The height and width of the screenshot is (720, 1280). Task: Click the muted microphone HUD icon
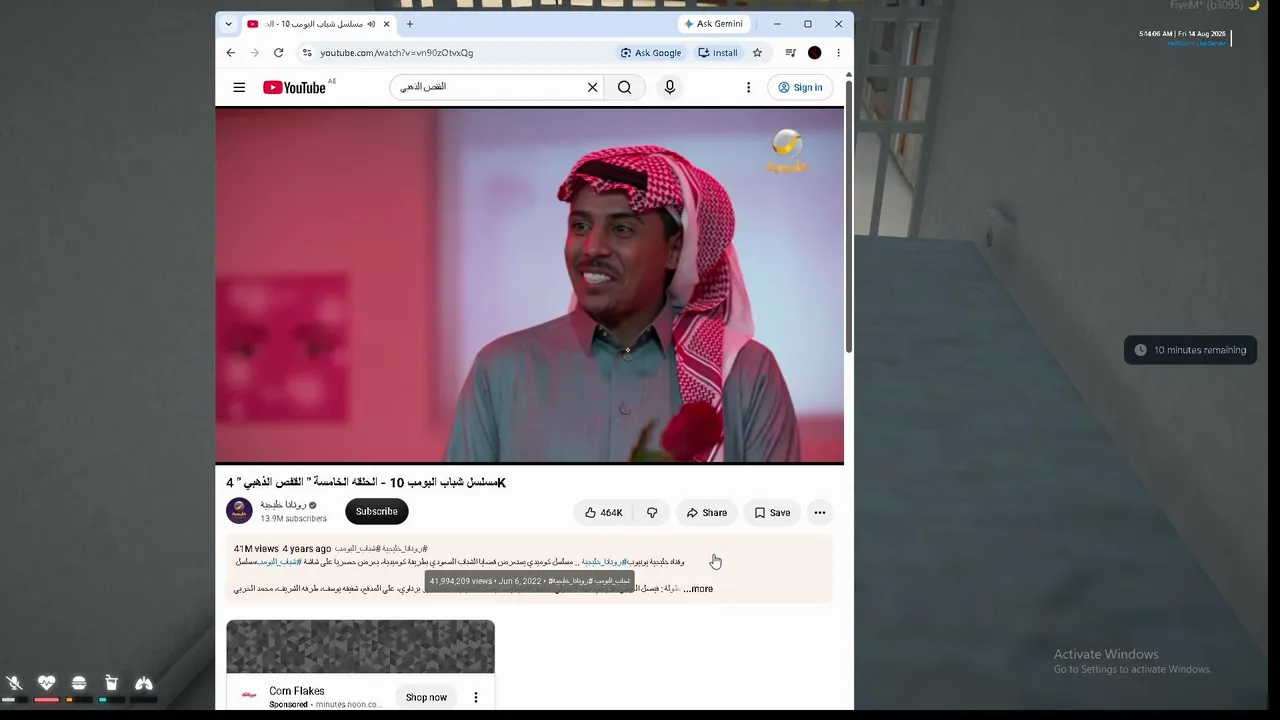14,683
